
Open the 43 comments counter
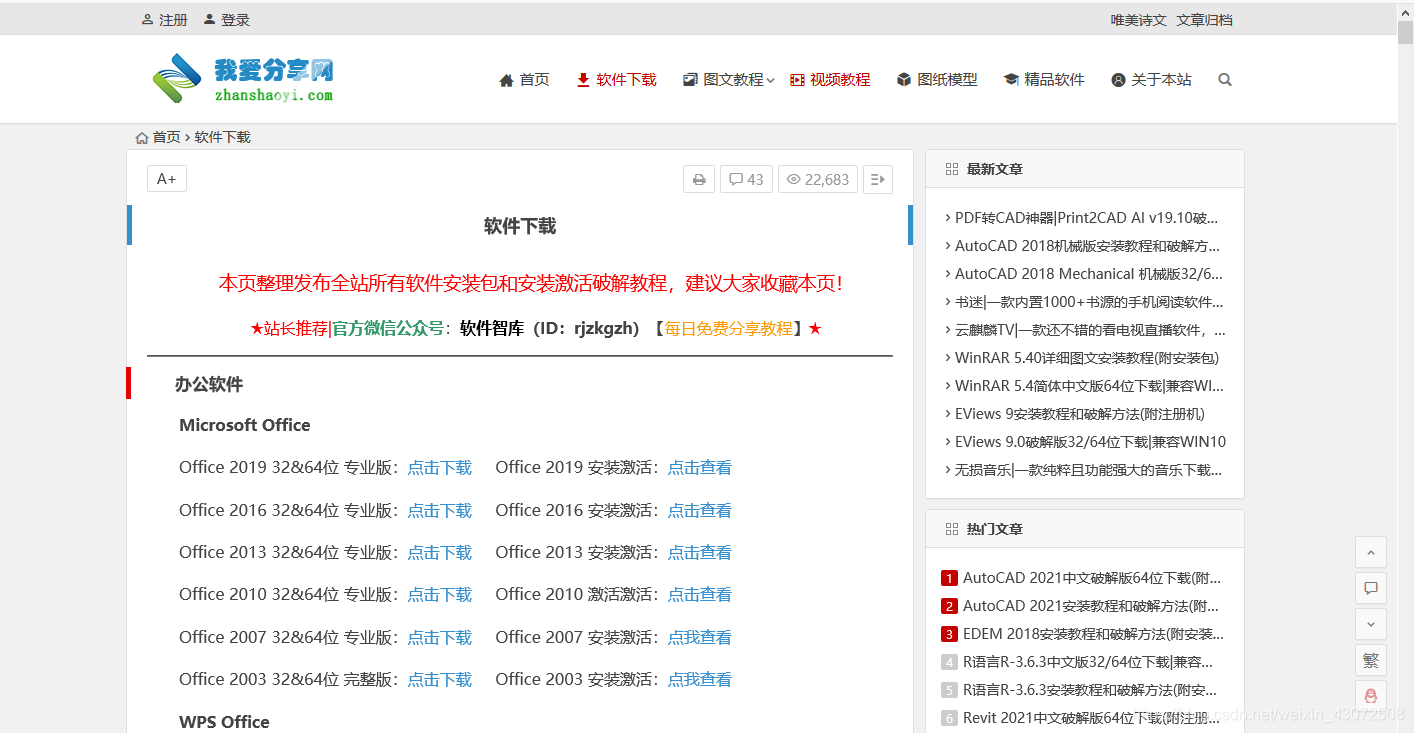pos(746,179)
